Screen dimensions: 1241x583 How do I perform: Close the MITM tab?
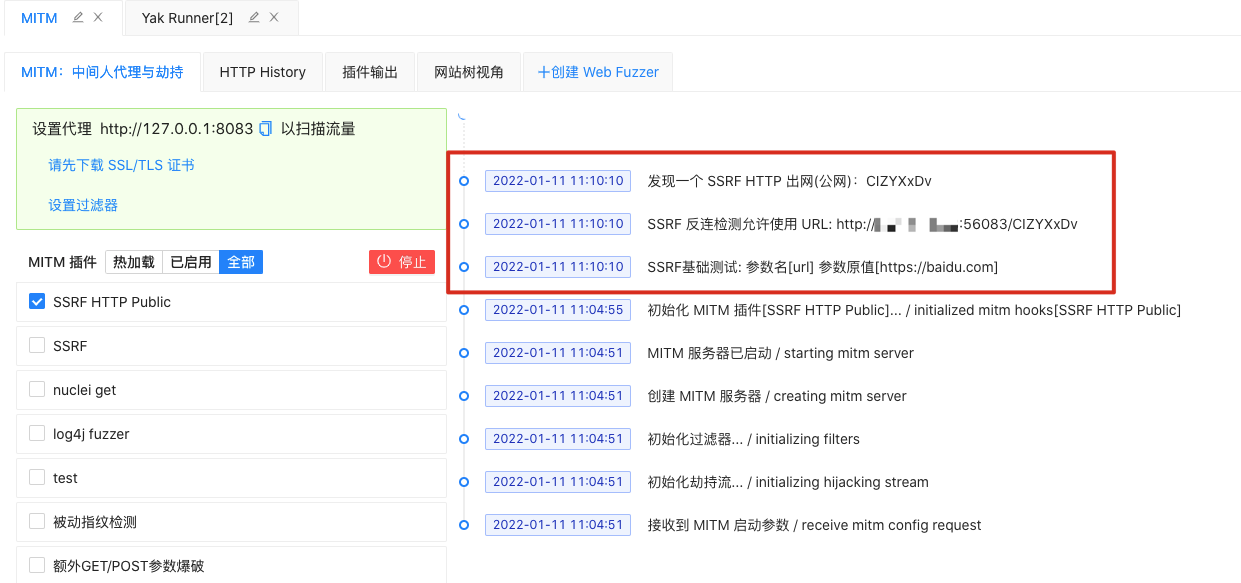point(98,18)
